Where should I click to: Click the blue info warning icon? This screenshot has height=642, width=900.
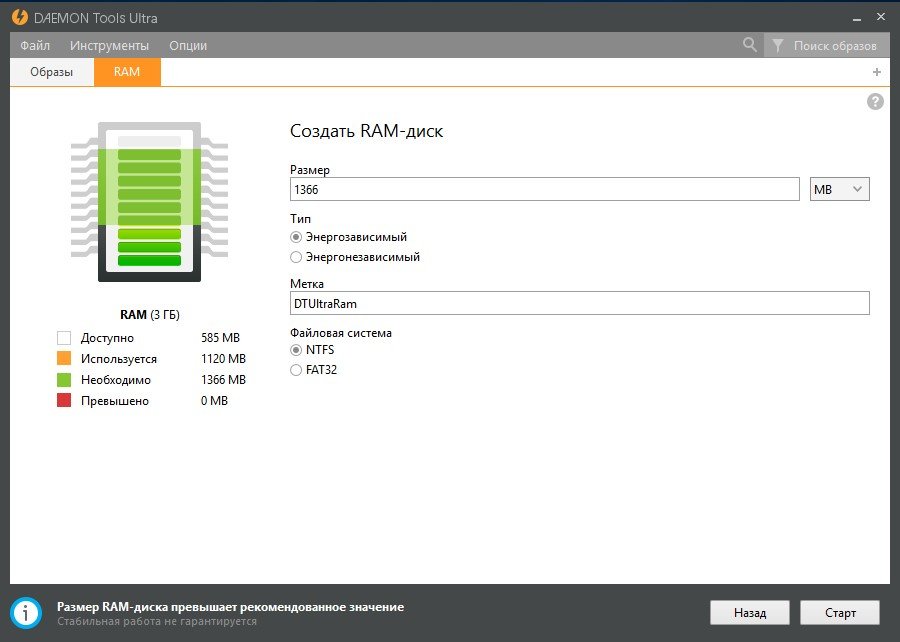click(x=26, y=612)
